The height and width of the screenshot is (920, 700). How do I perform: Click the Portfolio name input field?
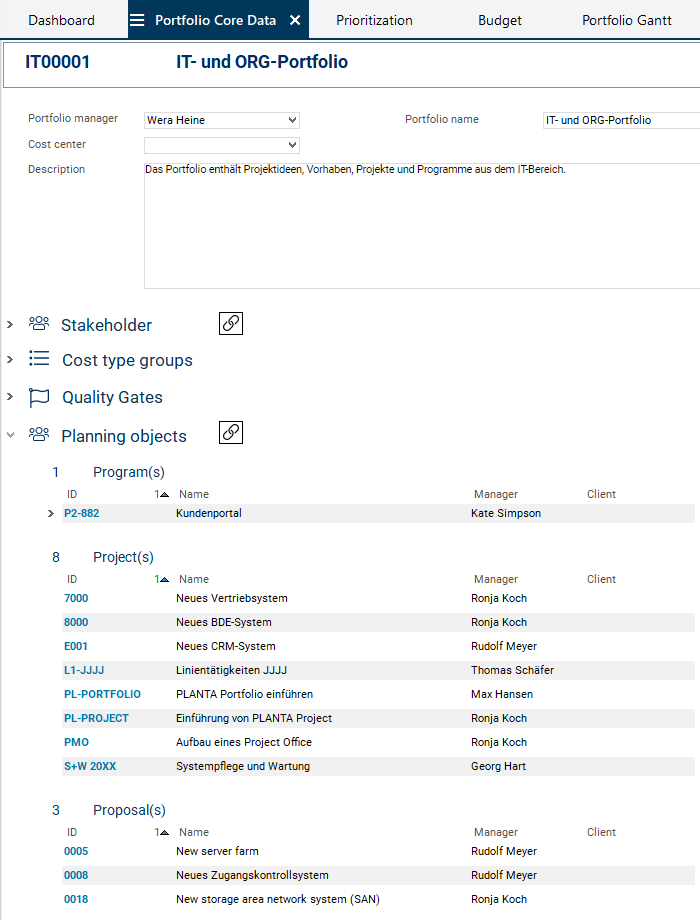click(x=620, y=120)
